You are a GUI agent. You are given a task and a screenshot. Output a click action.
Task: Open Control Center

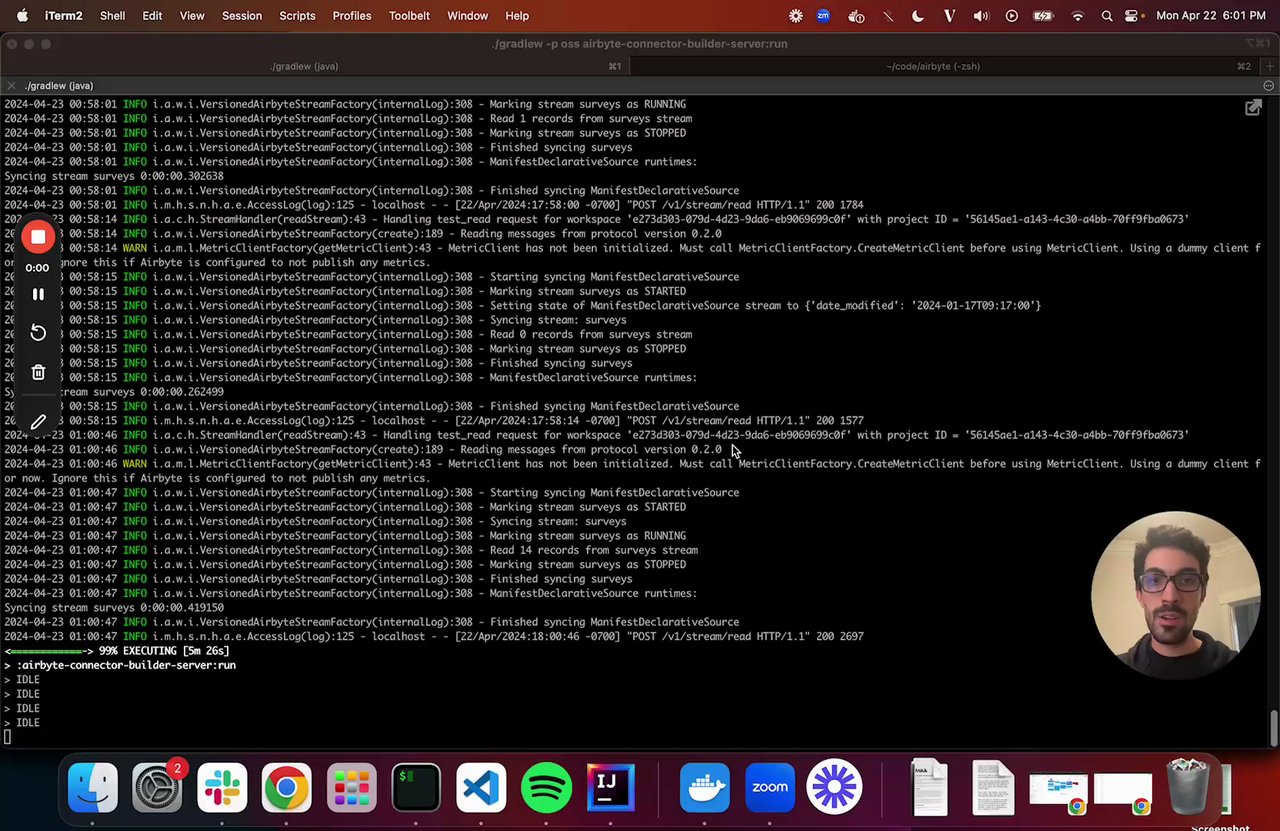1132,16
